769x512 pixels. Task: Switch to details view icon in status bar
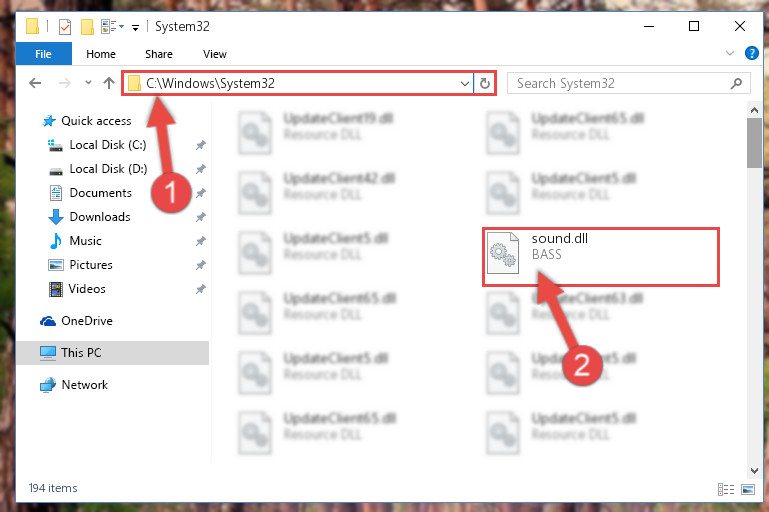tap(726, 489)
